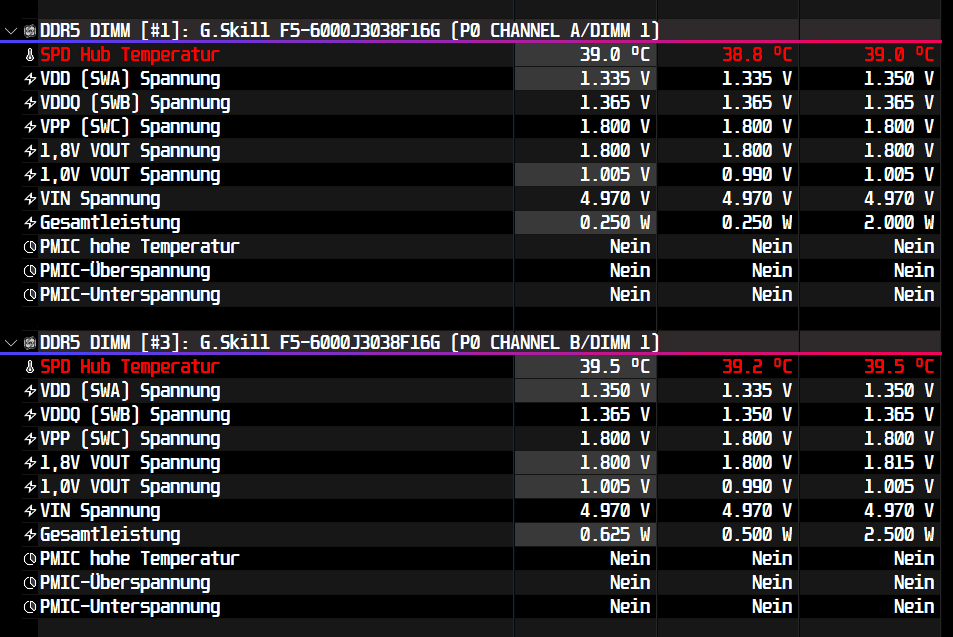Select '1,0V VOUT Spannung' label under DIMM [#3]

[x=130, y=487]
